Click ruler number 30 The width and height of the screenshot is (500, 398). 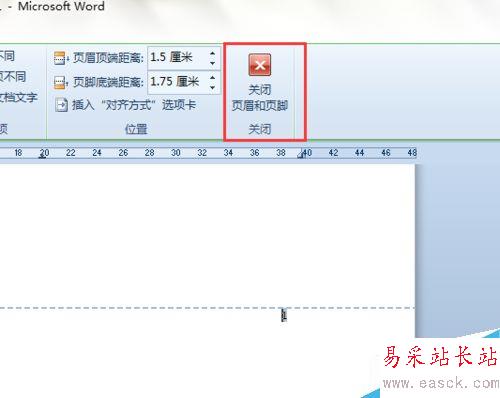176,153
